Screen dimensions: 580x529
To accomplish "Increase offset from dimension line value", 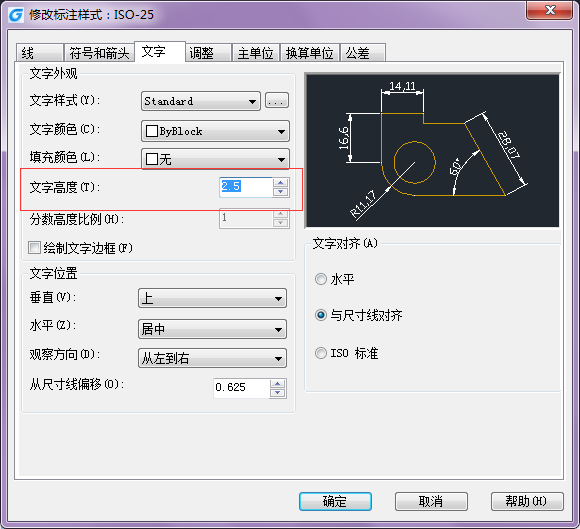I will (278, 384).
